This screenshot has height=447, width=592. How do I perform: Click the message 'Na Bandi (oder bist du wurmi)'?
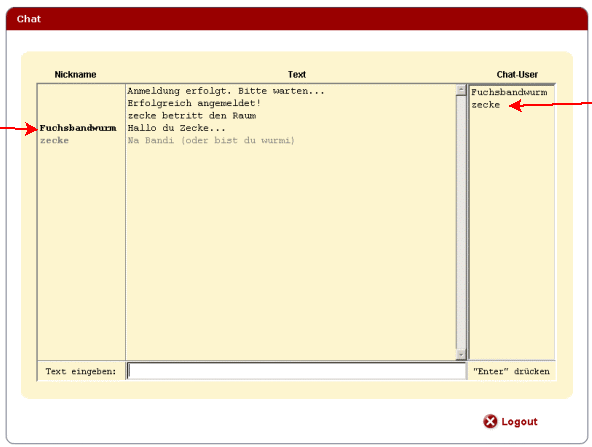pyautogui.click(x=211, y=140)
